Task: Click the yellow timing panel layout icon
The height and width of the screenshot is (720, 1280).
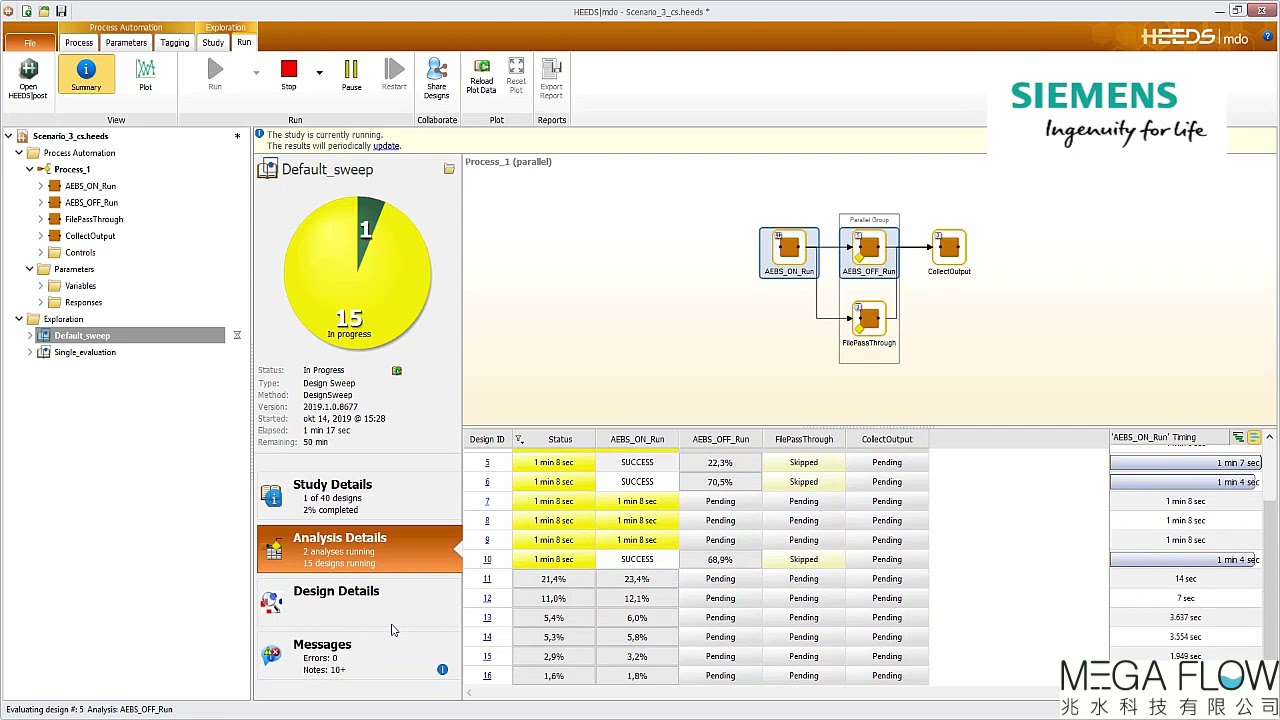Action: click(x=1254, y=437)
